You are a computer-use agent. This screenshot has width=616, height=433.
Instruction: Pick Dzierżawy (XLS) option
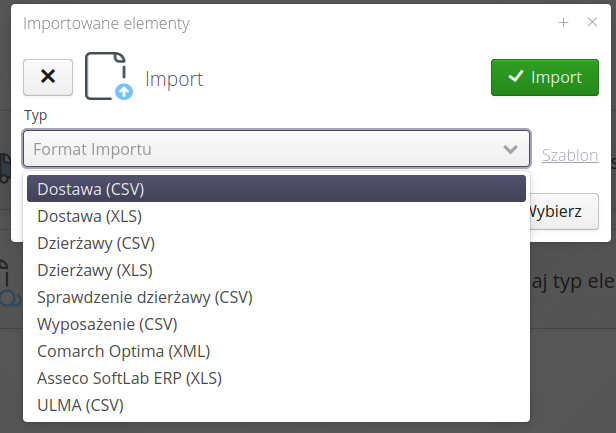(95, 270)
